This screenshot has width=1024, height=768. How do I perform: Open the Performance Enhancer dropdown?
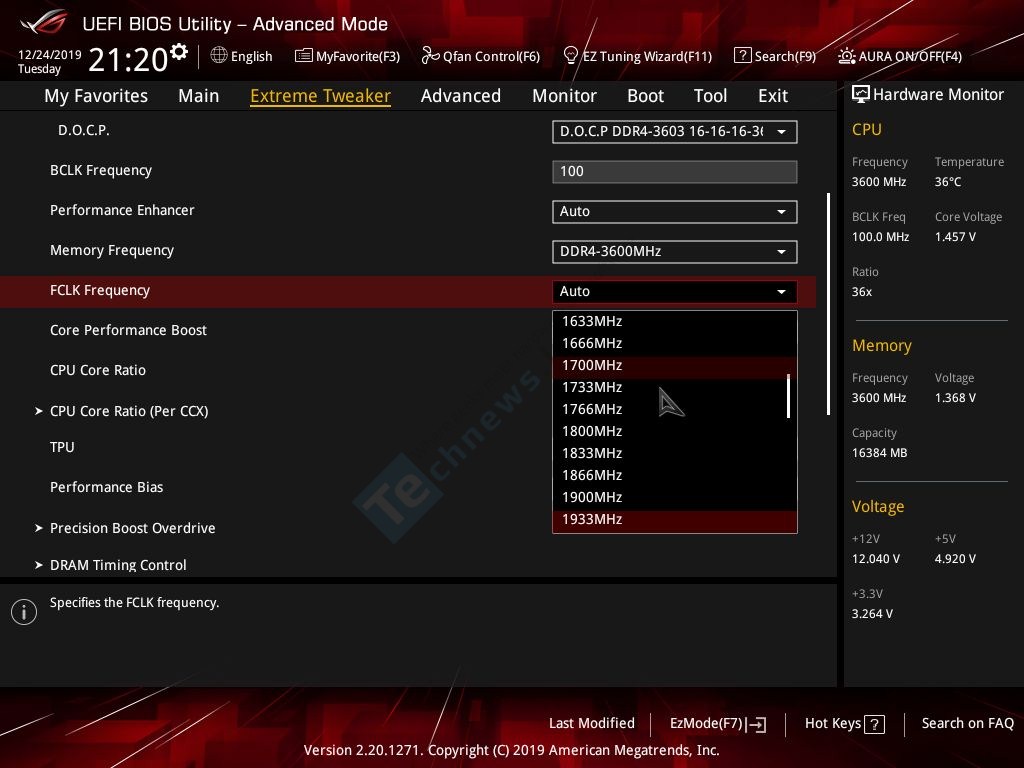pyautogui.click(x=675, y=212)
